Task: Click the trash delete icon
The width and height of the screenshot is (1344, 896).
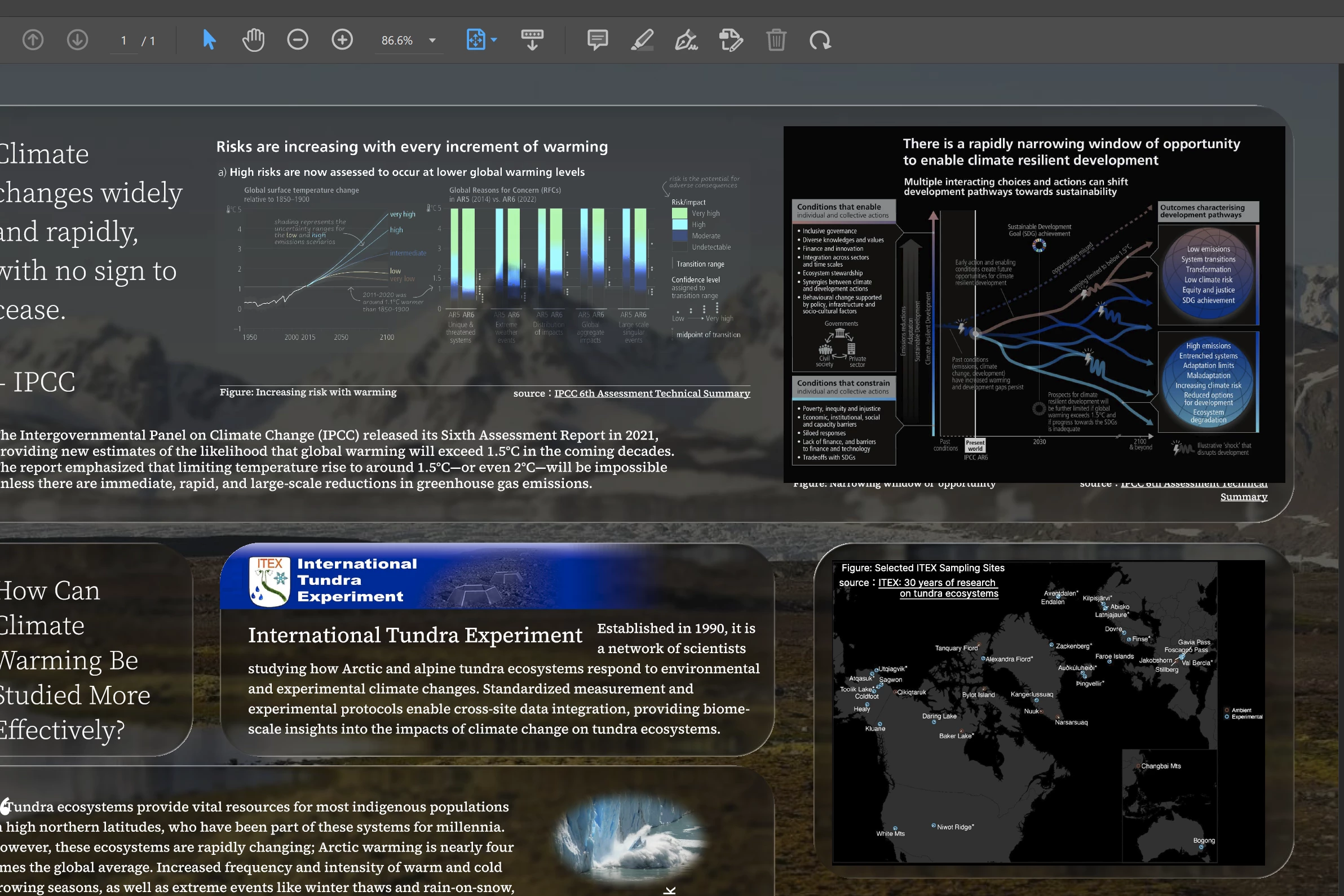Action: (776, 40)
